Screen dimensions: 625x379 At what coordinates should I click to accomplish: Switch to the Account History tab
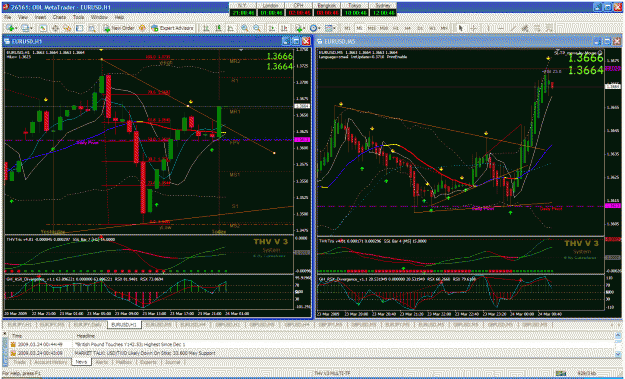[x=51, y=362]
